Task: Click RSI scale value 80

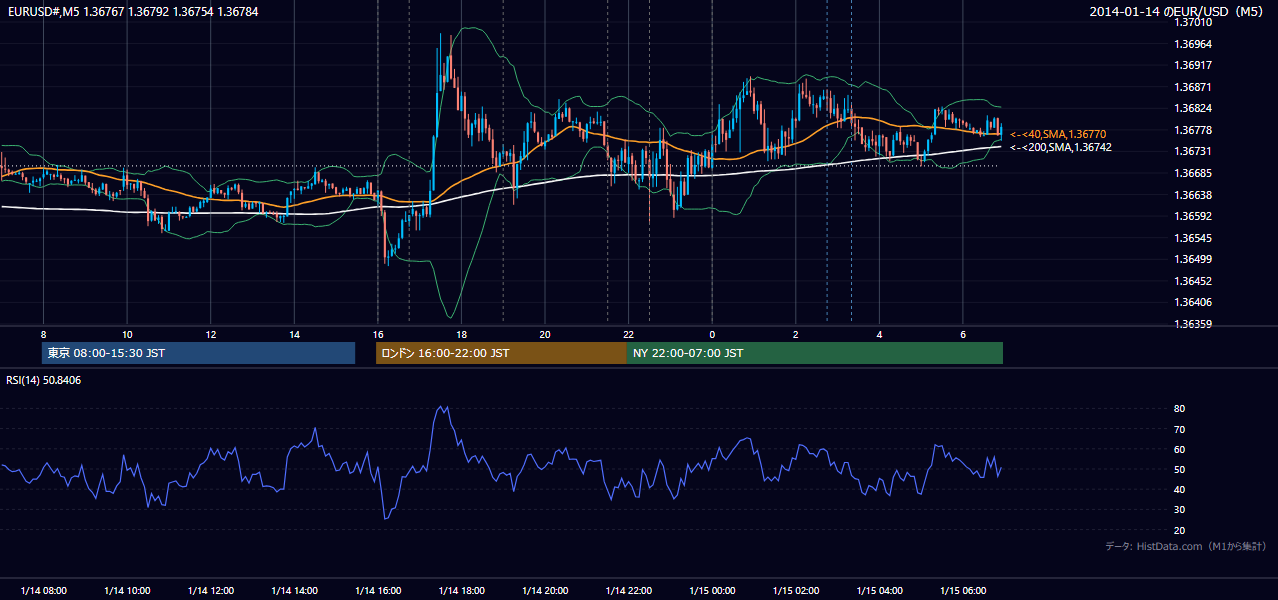Action: (1180, 409)
